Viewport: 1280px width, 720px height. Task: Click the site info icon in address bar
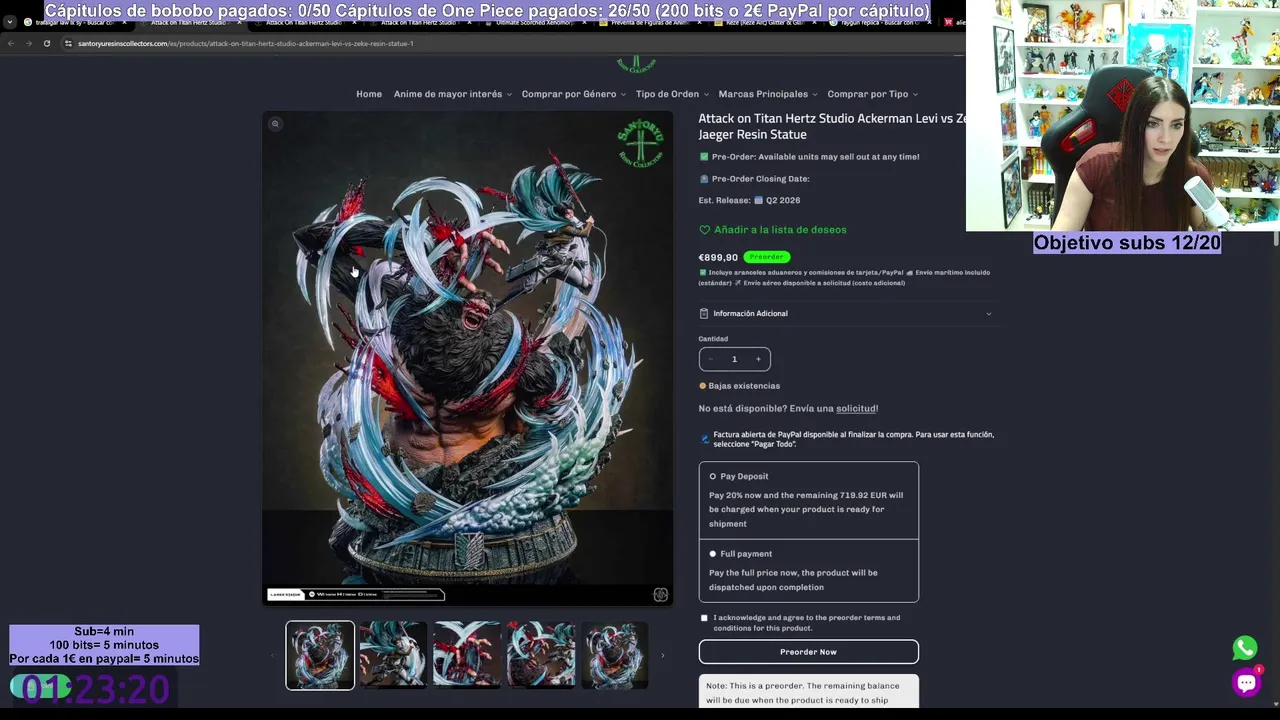click(68, 43)
